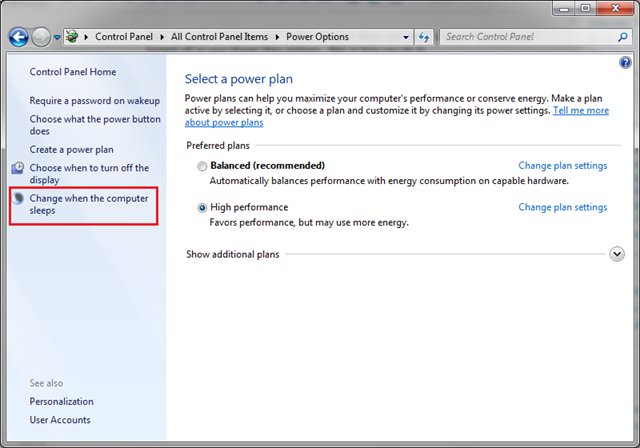Go to All Control Panel Items breadcrumb
Image resolution: width=640 pixels, height=448 pixels.
point(220,37)
